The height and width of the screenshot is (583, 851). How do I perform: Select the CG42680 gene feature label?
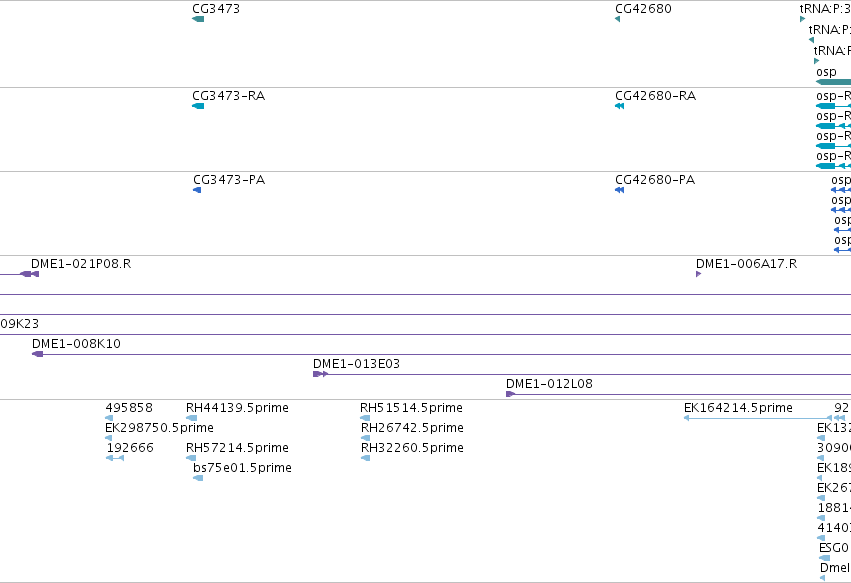pos(643,9)
